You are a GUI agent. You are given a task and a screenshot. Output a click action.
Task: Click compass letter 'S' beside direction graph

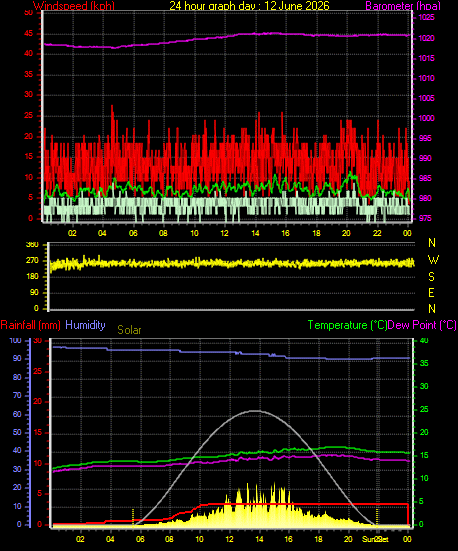click(x=432, y=277)
